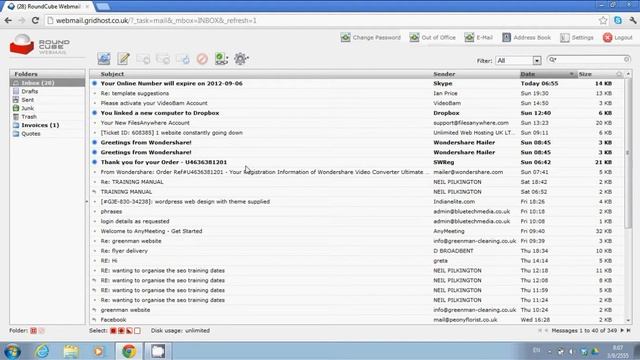The image size is (640, 360).
Task: Click the Reply-all toolbar icon
Action: (163, 59)
